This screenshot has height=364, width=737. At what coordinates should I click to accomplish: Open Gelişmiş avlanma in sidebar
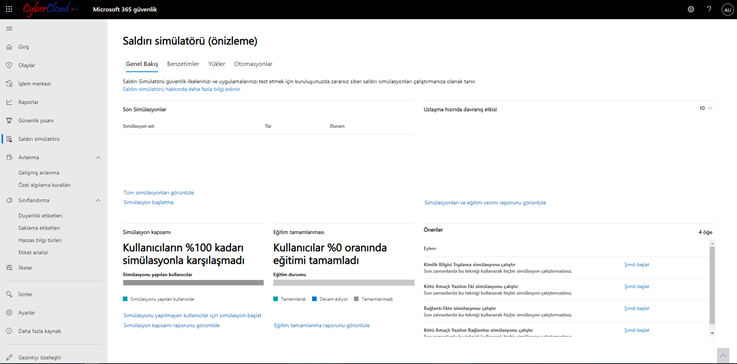click(x=39, y=173)
